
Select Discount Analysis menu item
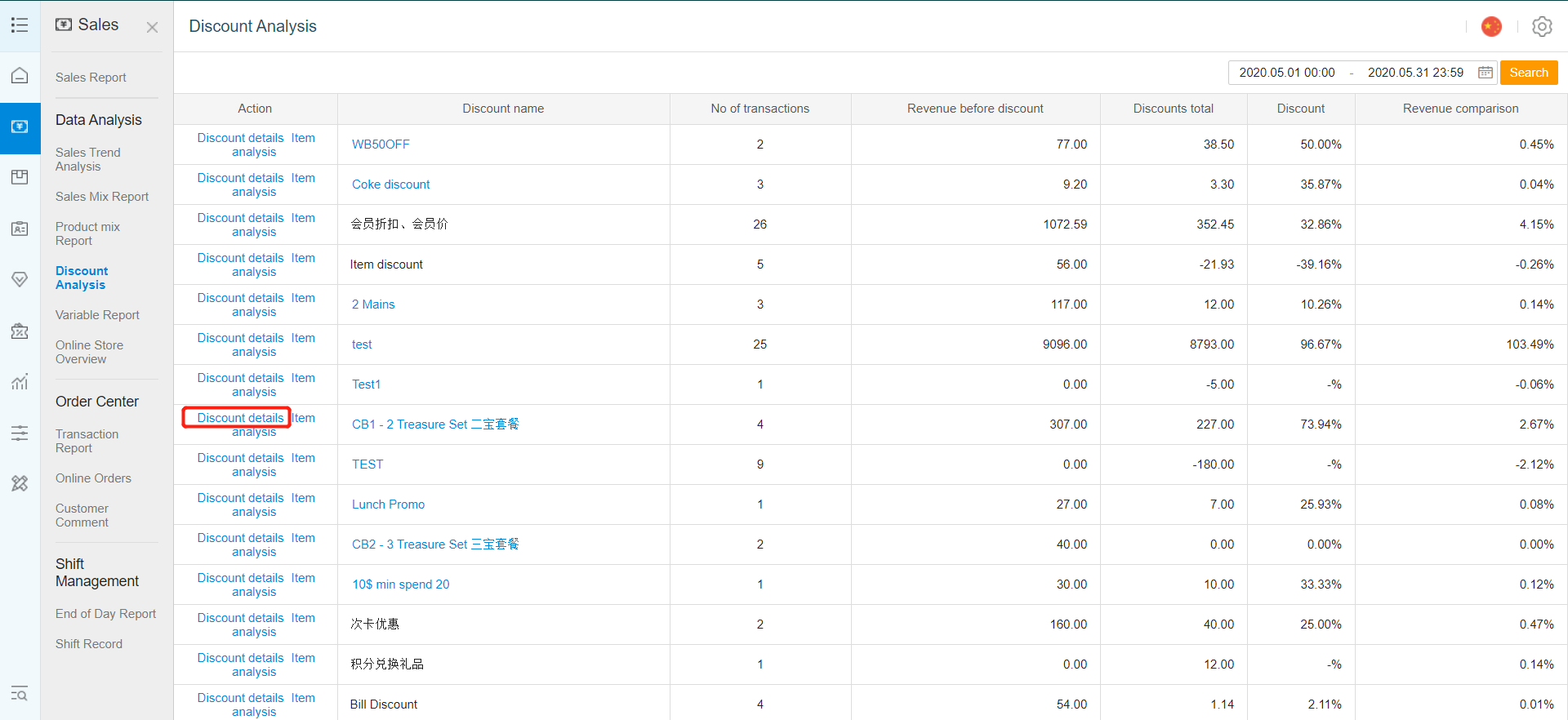coord(82,278)
